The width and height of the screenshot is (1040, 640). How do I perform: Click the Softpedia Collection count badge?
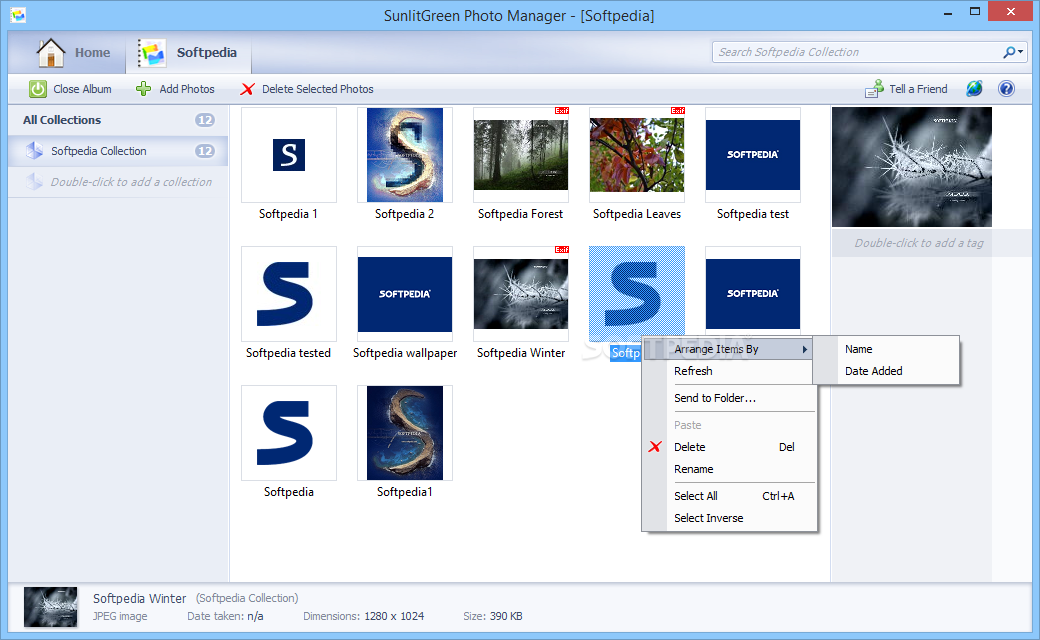[204, 151]
